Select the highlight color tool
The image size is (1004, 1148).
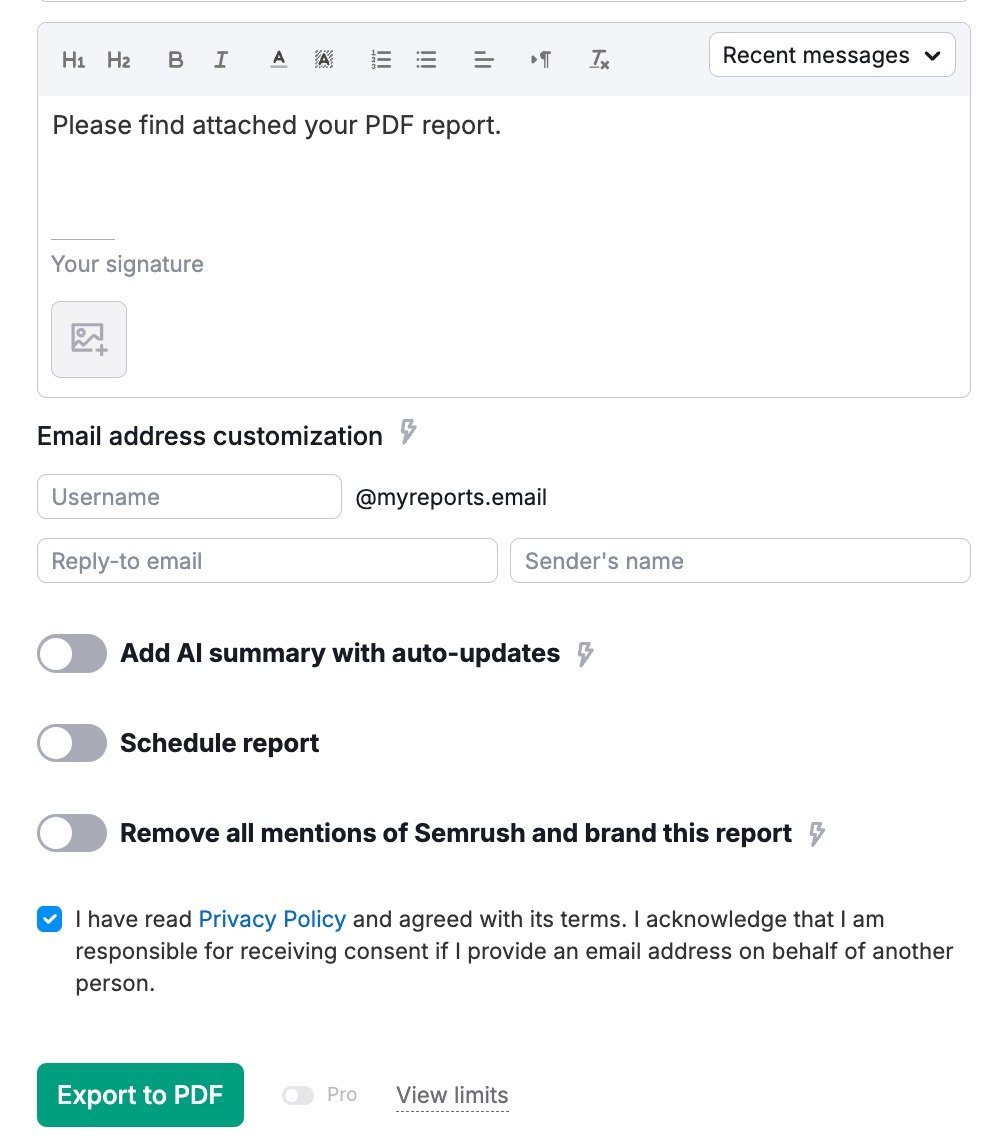pos(324,59)
